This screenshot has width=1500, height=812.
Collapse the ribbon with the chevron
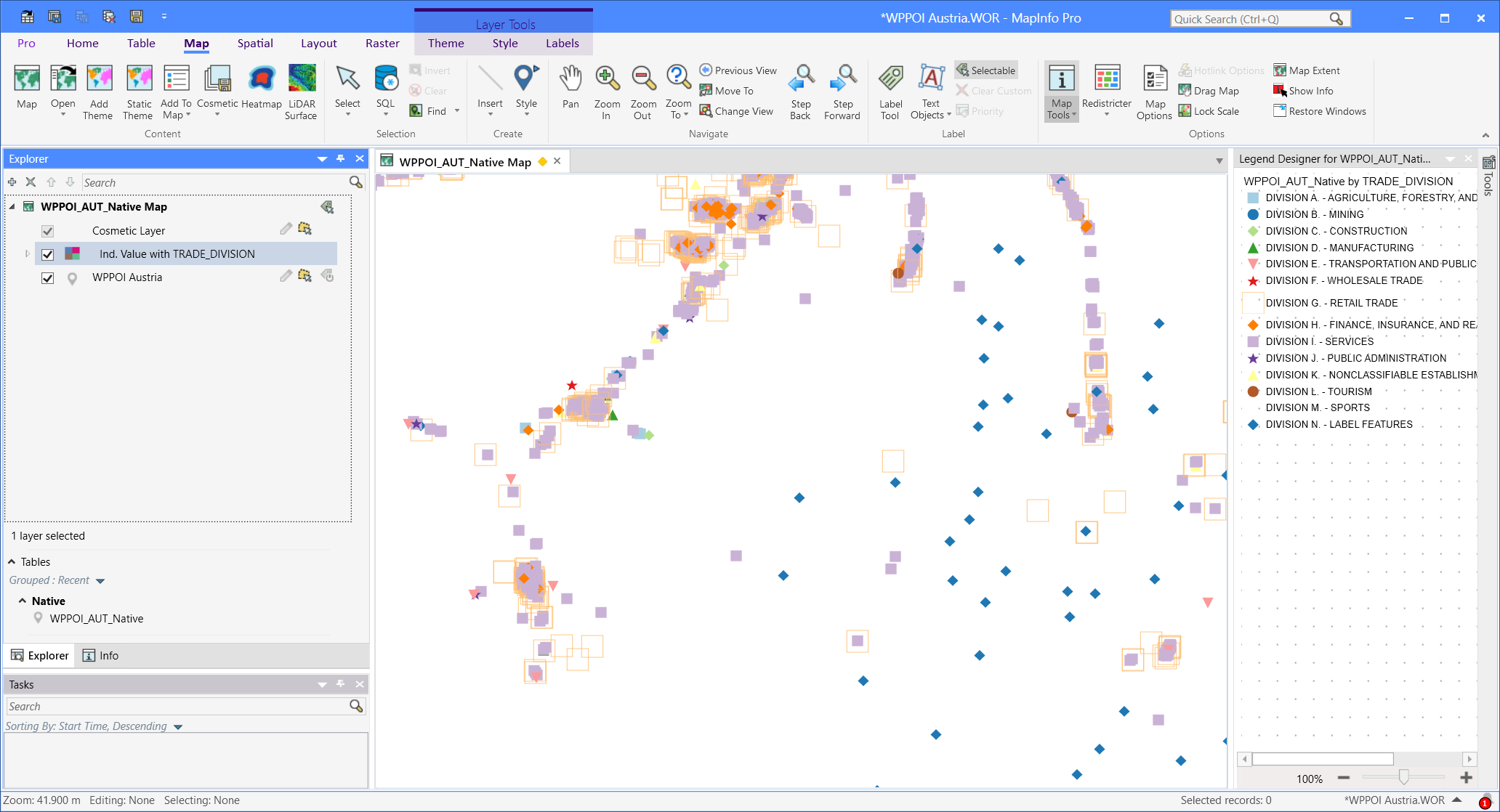pos(1485,135)
